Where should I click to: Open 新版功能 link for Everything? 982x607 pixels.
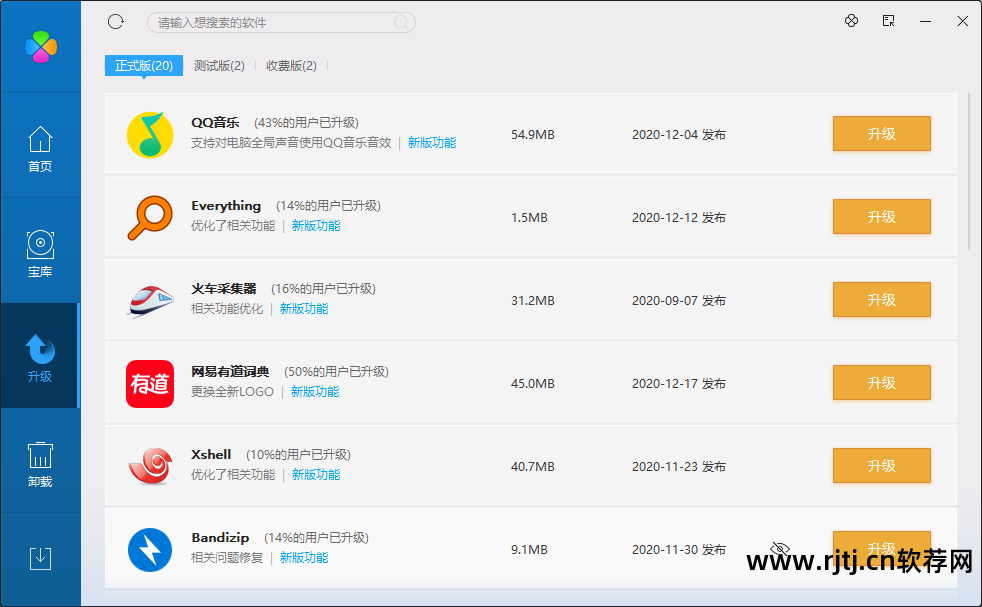[316, 226]
